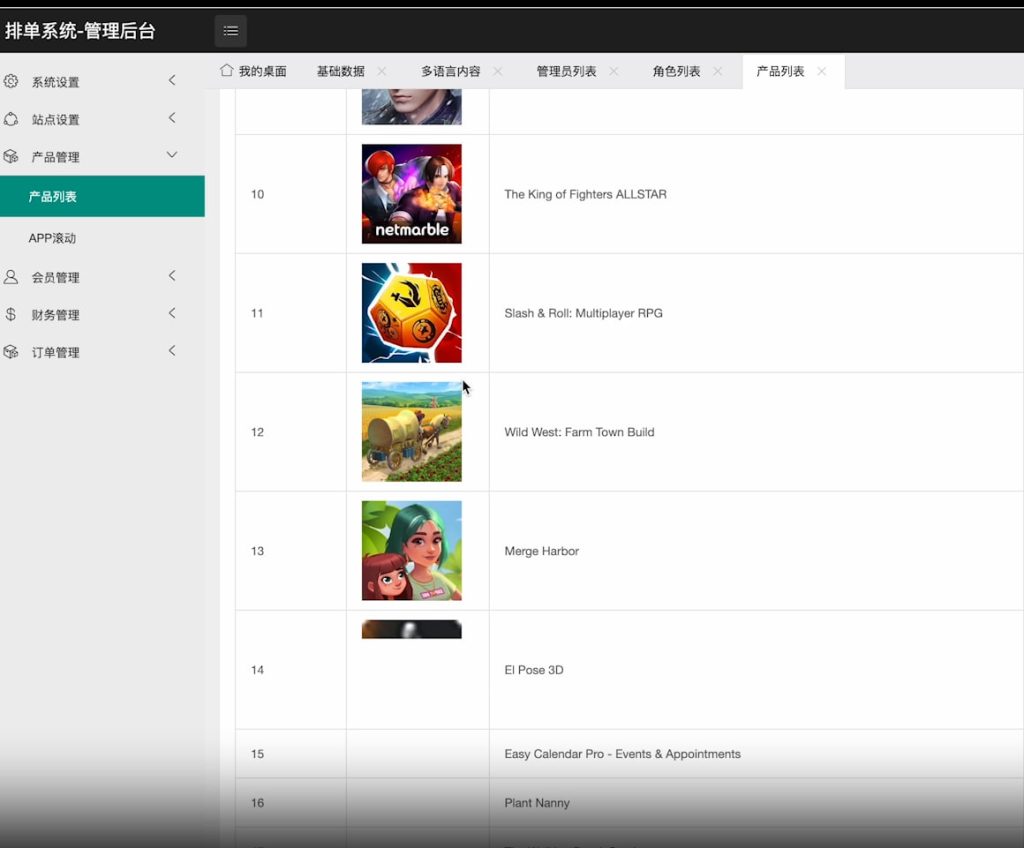This screenshot has width=1024, height=848.
Task: Expand the 系统设置 menu chevron
Action: (x=172, y=80)
